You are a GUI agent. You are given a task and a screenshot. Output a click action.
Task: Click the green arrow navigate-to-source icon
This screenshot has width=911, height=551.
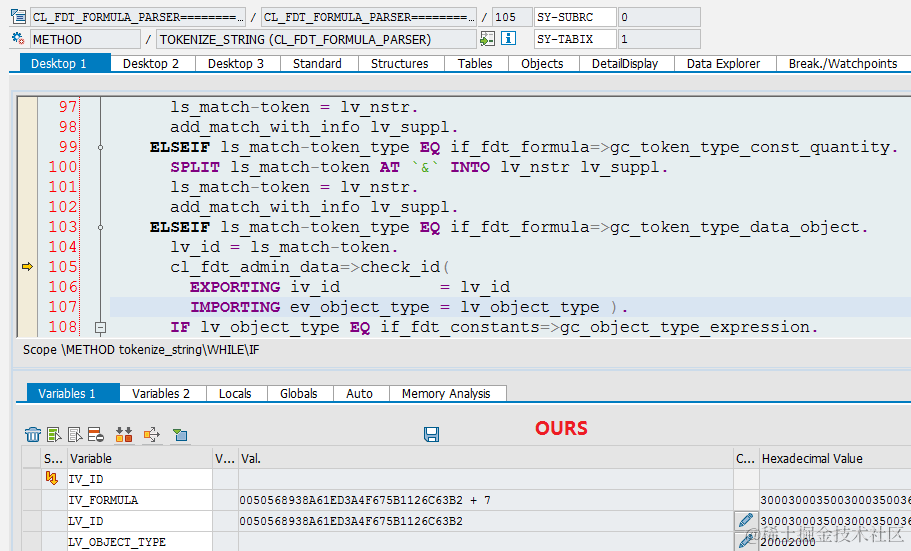click(487, 39)
